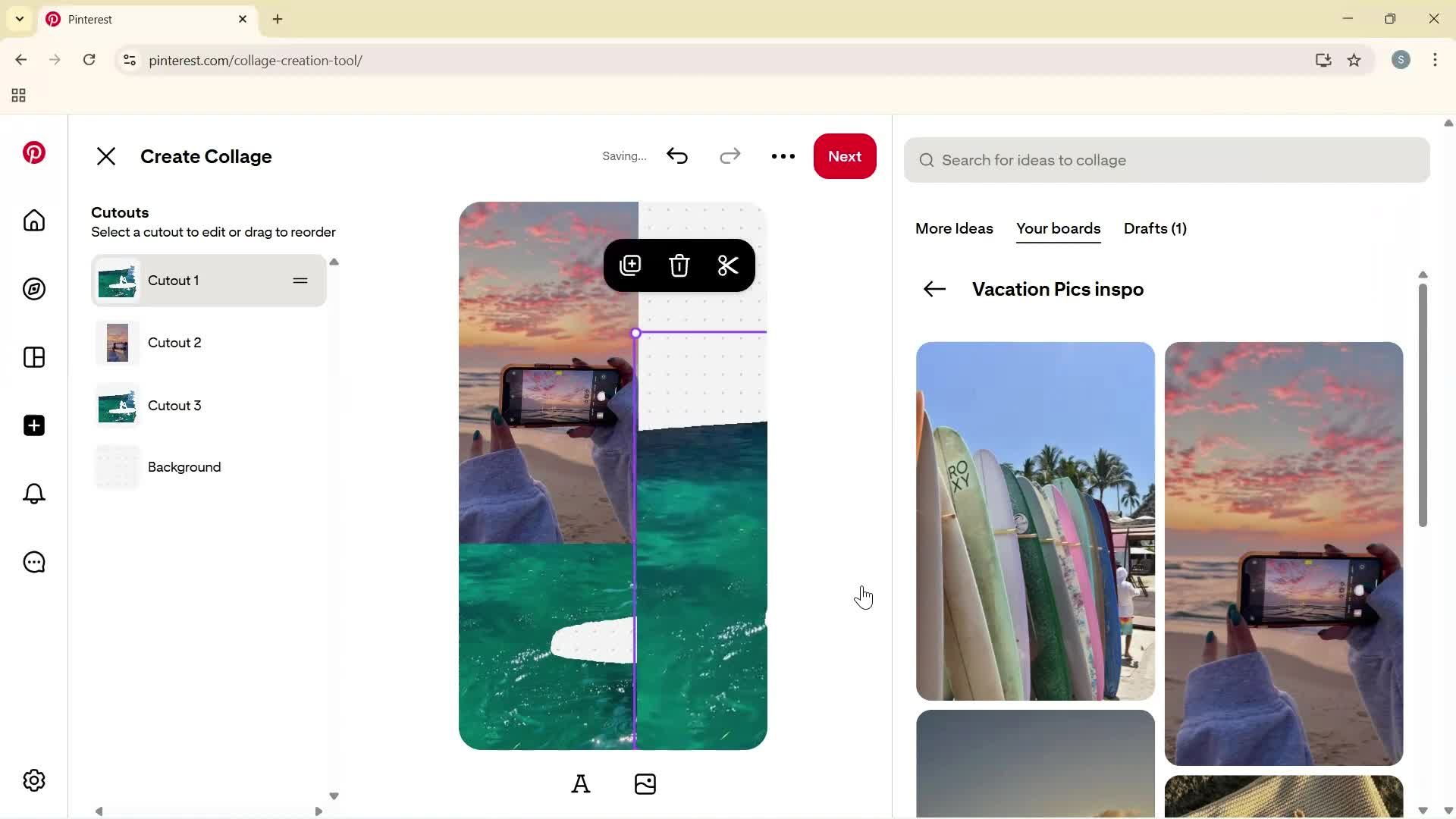Duplicate the selected cutout via the copy icon
The height and width of the screenshot is (819, 1456).
pyautogui.click(x=631, y=265)
